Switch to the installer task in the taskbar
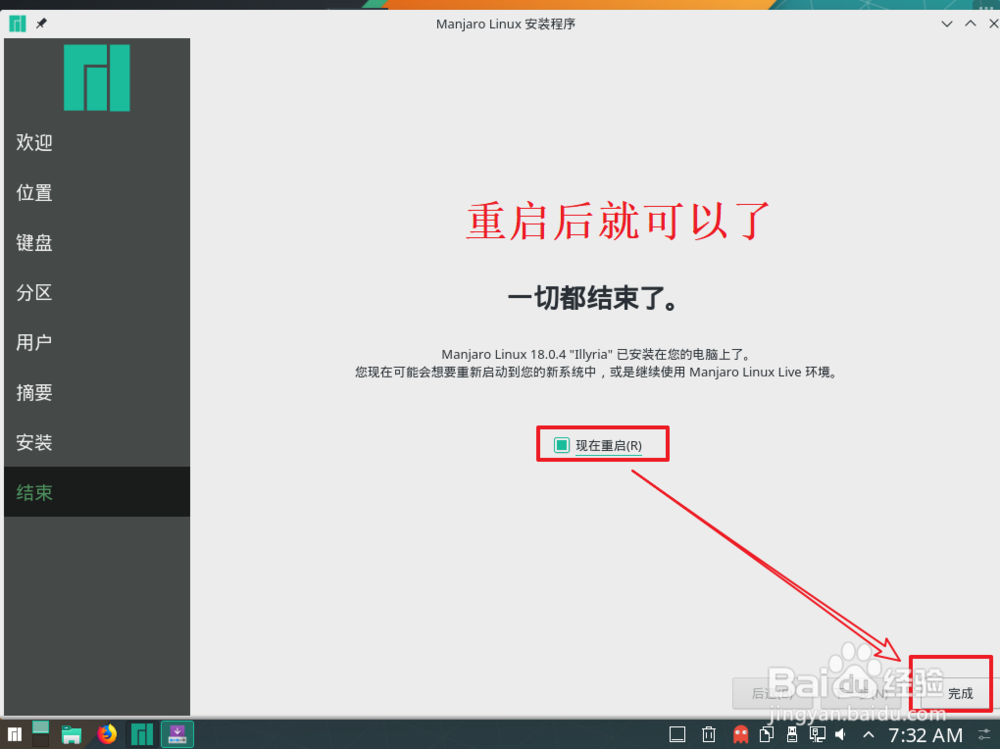 177,734
